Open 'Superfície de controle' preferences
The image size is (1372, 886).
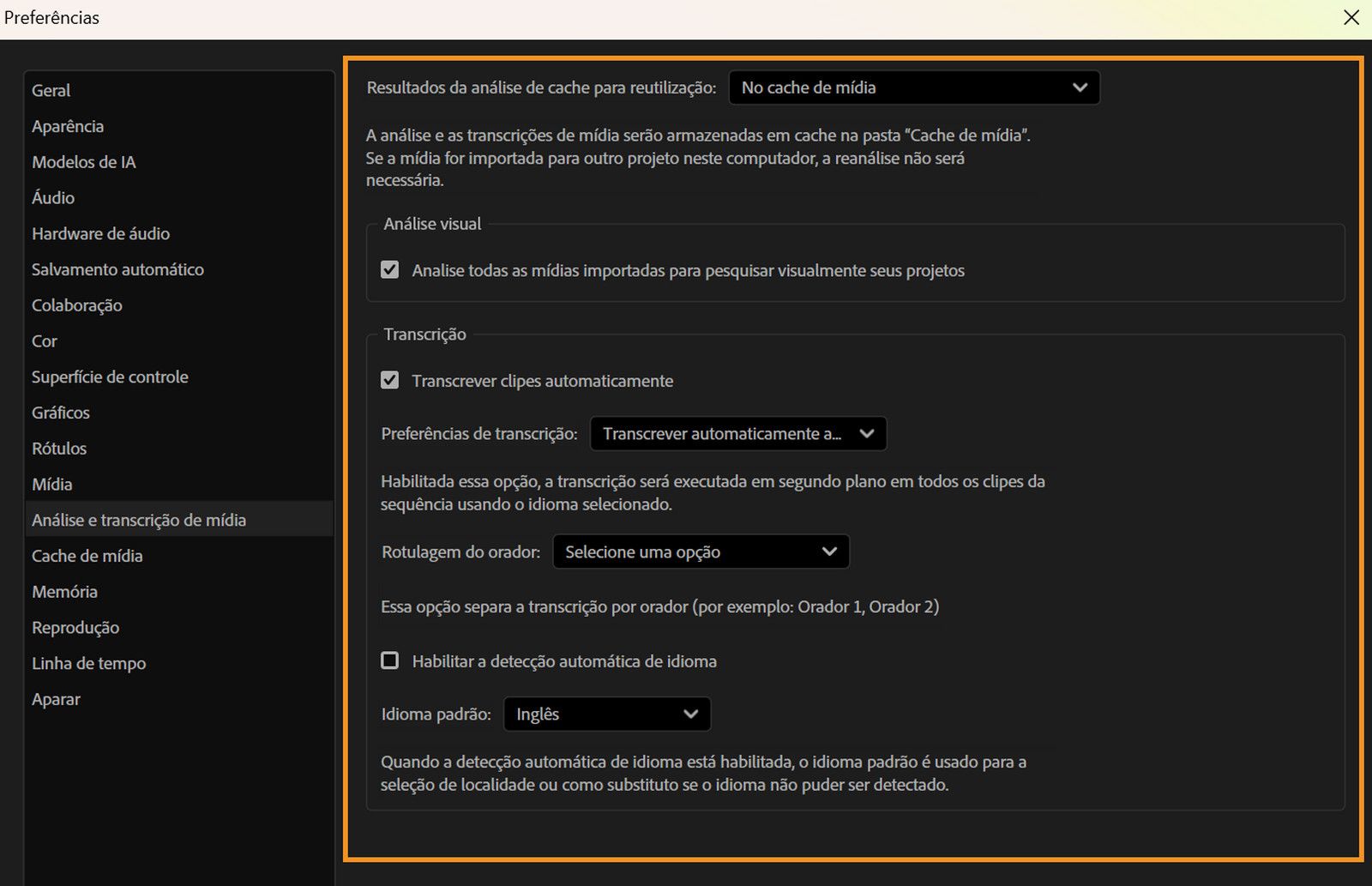point(110,377)
